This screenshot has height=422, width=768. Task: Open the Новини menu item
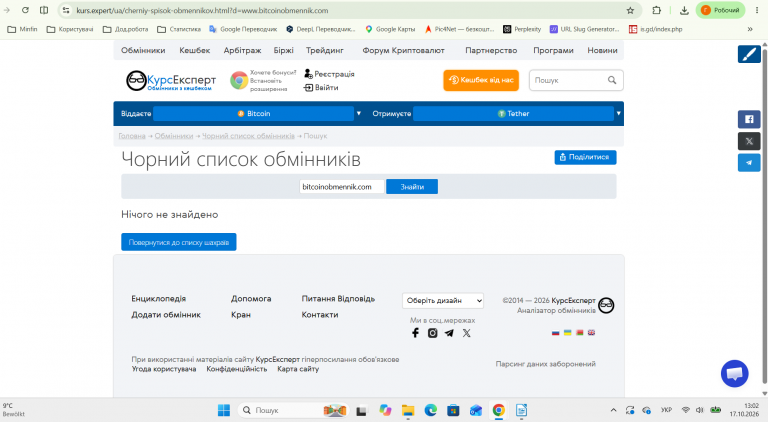click(x=602, y=50)
